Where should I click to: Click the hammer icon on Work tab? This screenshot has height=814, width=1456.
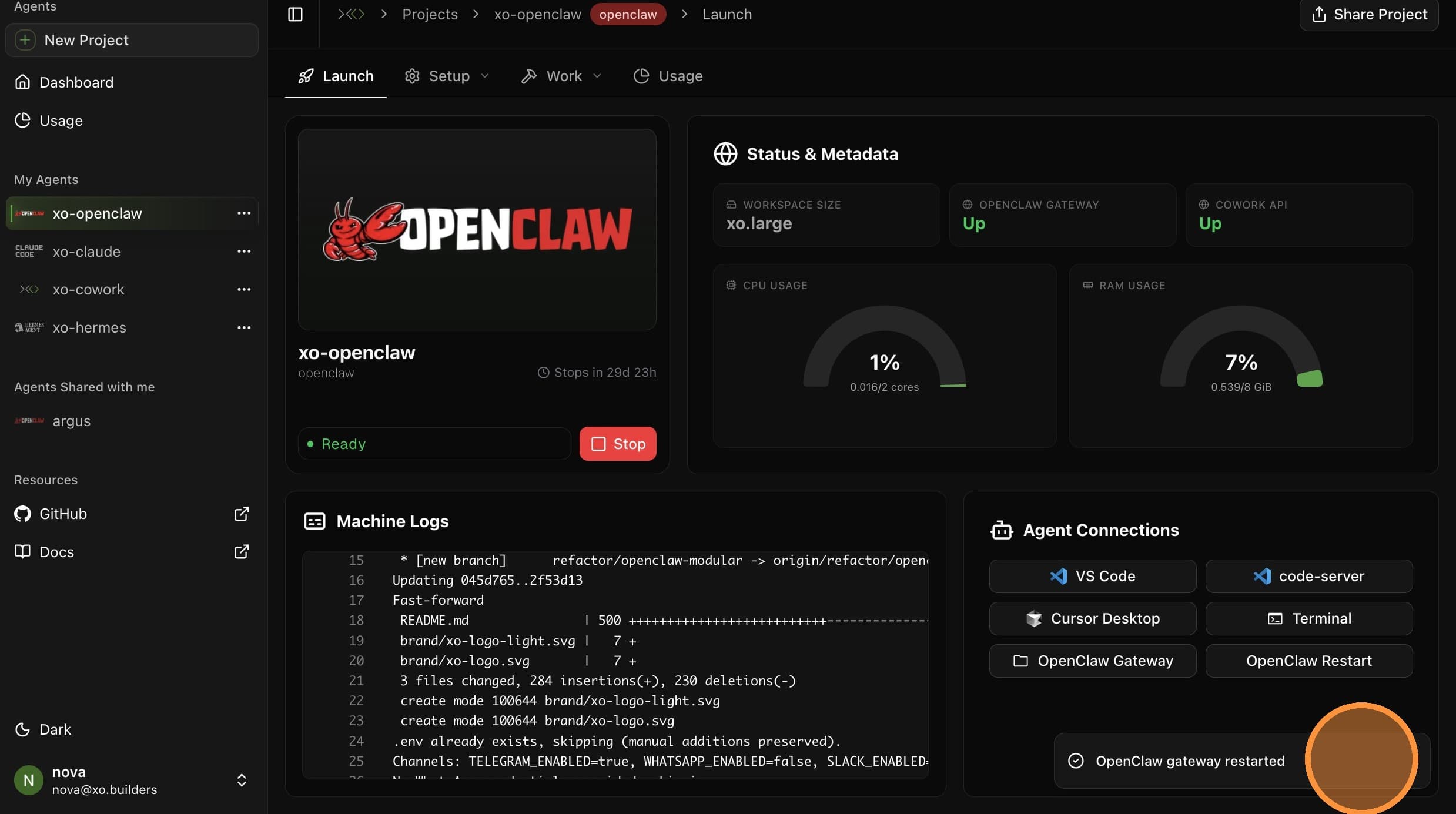click(529, 76)
